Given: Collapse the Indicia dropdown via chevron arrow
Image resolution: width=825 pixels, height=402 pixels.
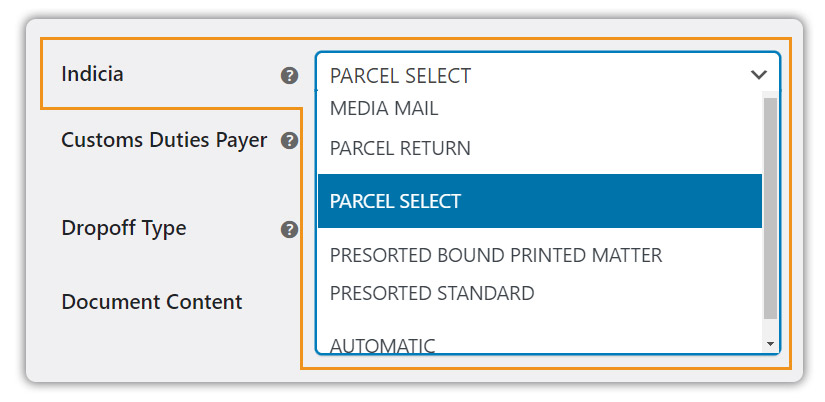Looking at the screenshot, I should [759, 75].
